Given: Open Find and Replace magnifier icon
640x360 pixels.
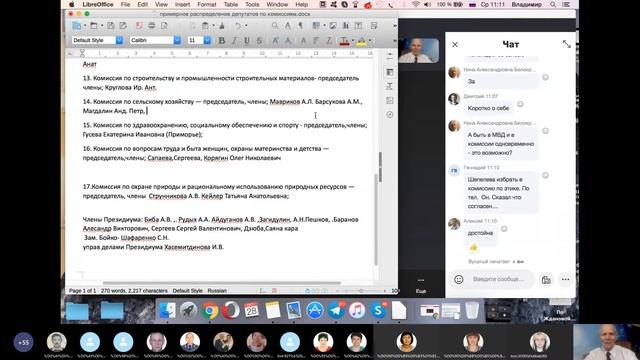Looking at the screenshot, I should click(275, 26).
